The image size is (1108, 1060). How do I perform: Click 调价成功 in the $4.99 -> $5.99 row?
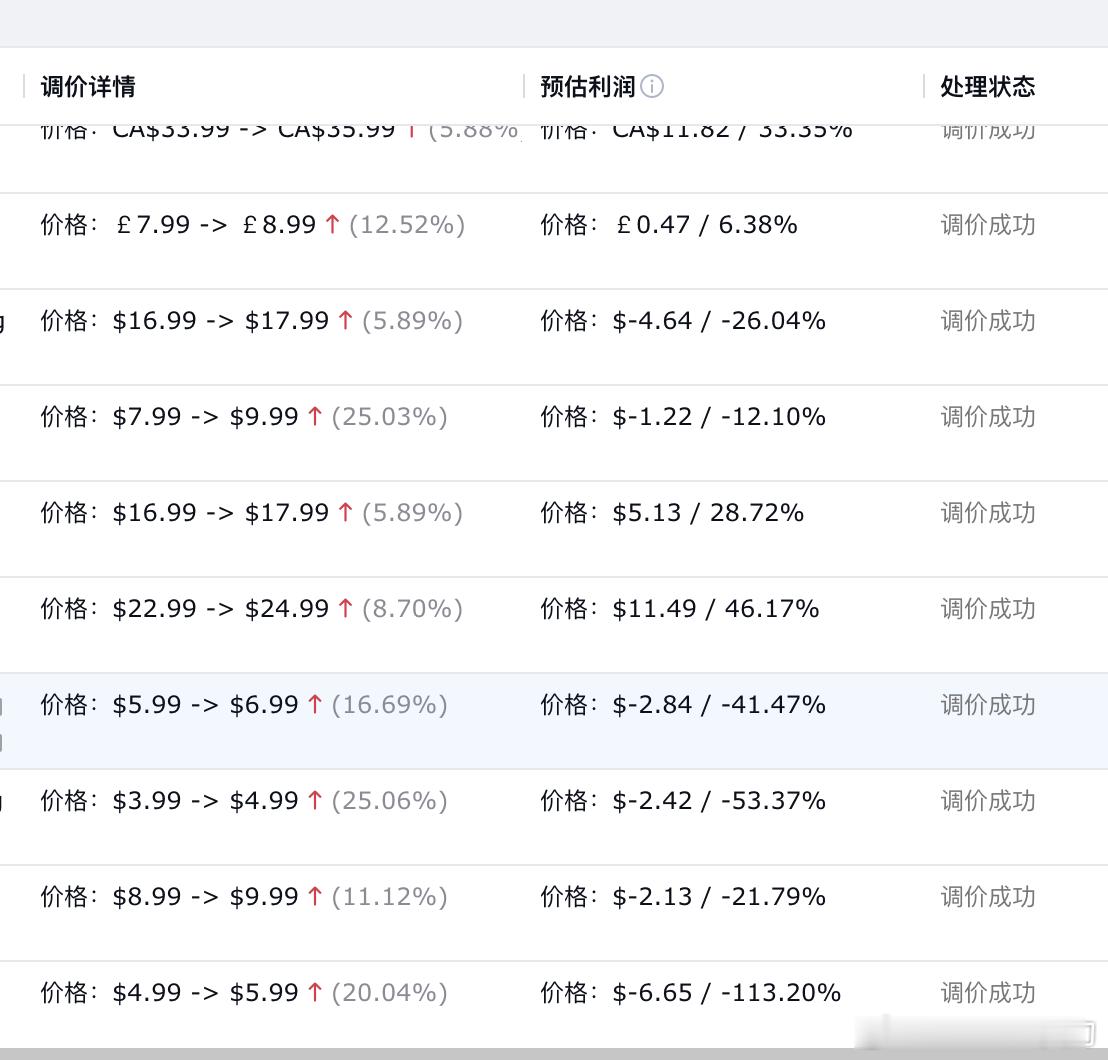[x=988, y=993]
